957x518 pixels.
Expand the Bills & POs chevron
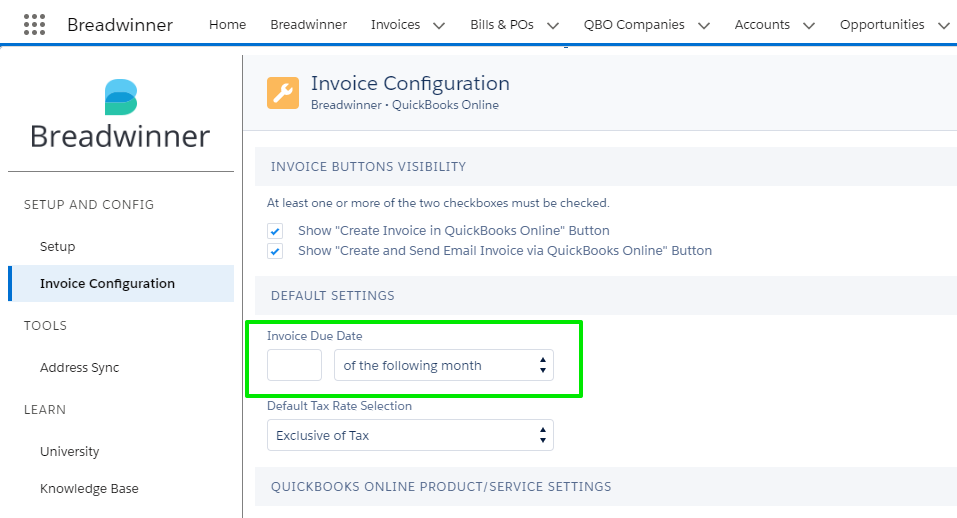click(x=553, y=26)
